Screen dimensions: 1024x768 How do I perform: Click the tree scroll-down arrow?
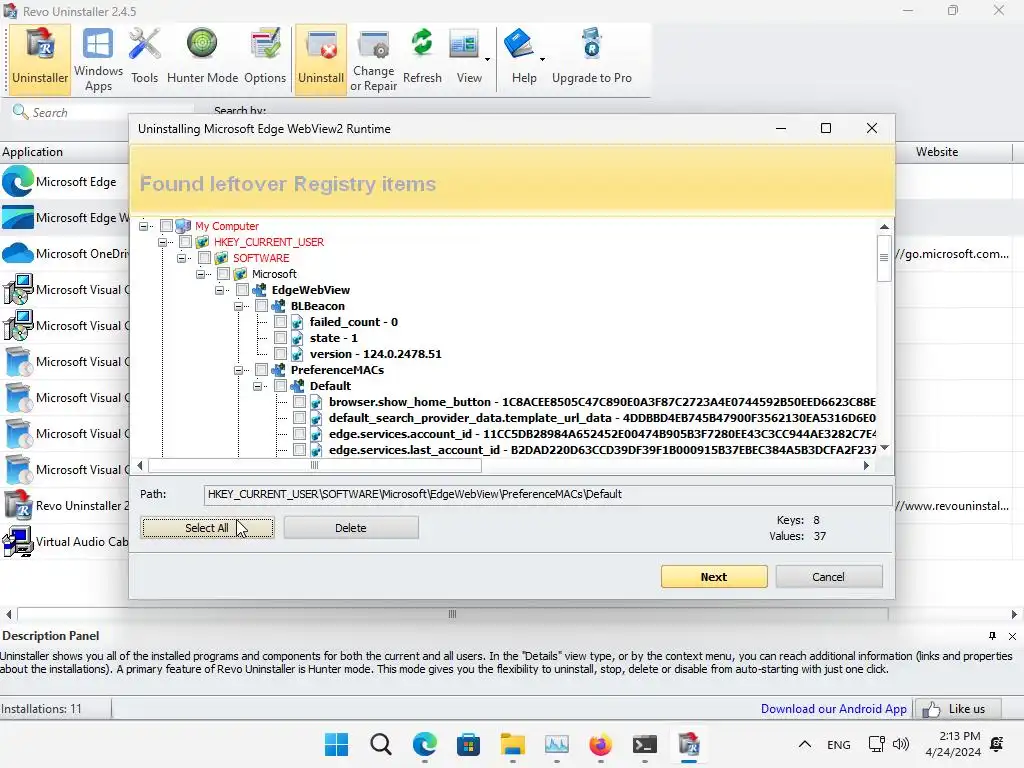coord(884,447)
